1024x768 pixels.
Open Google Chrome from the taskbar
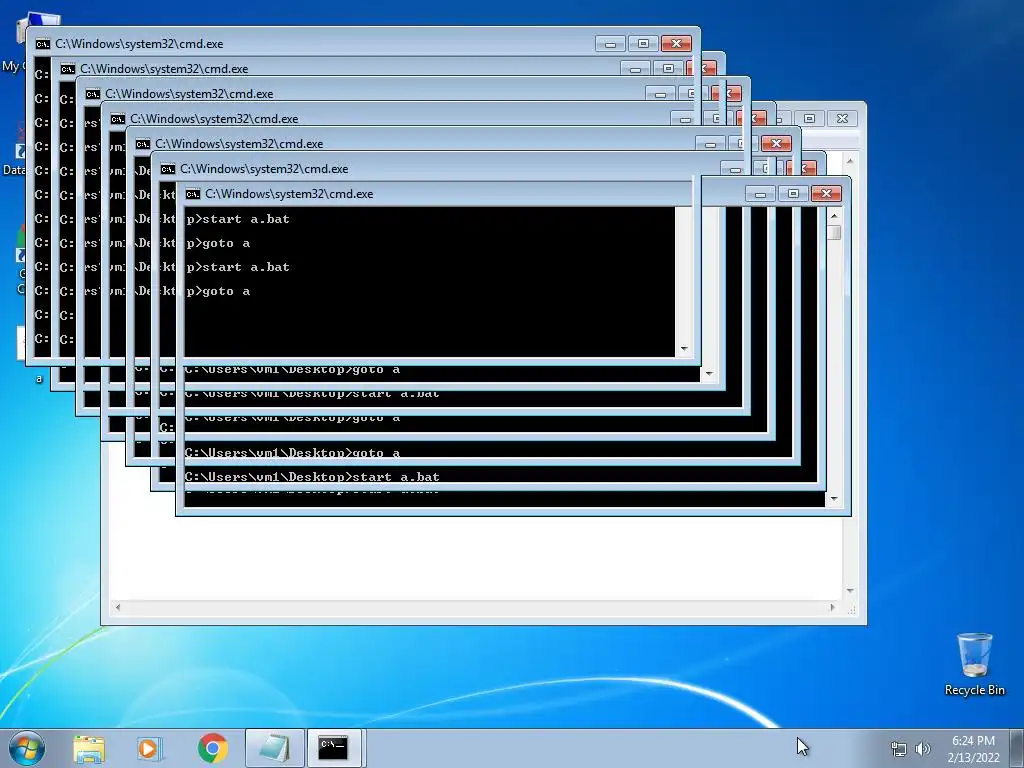(x=213, y=748)
